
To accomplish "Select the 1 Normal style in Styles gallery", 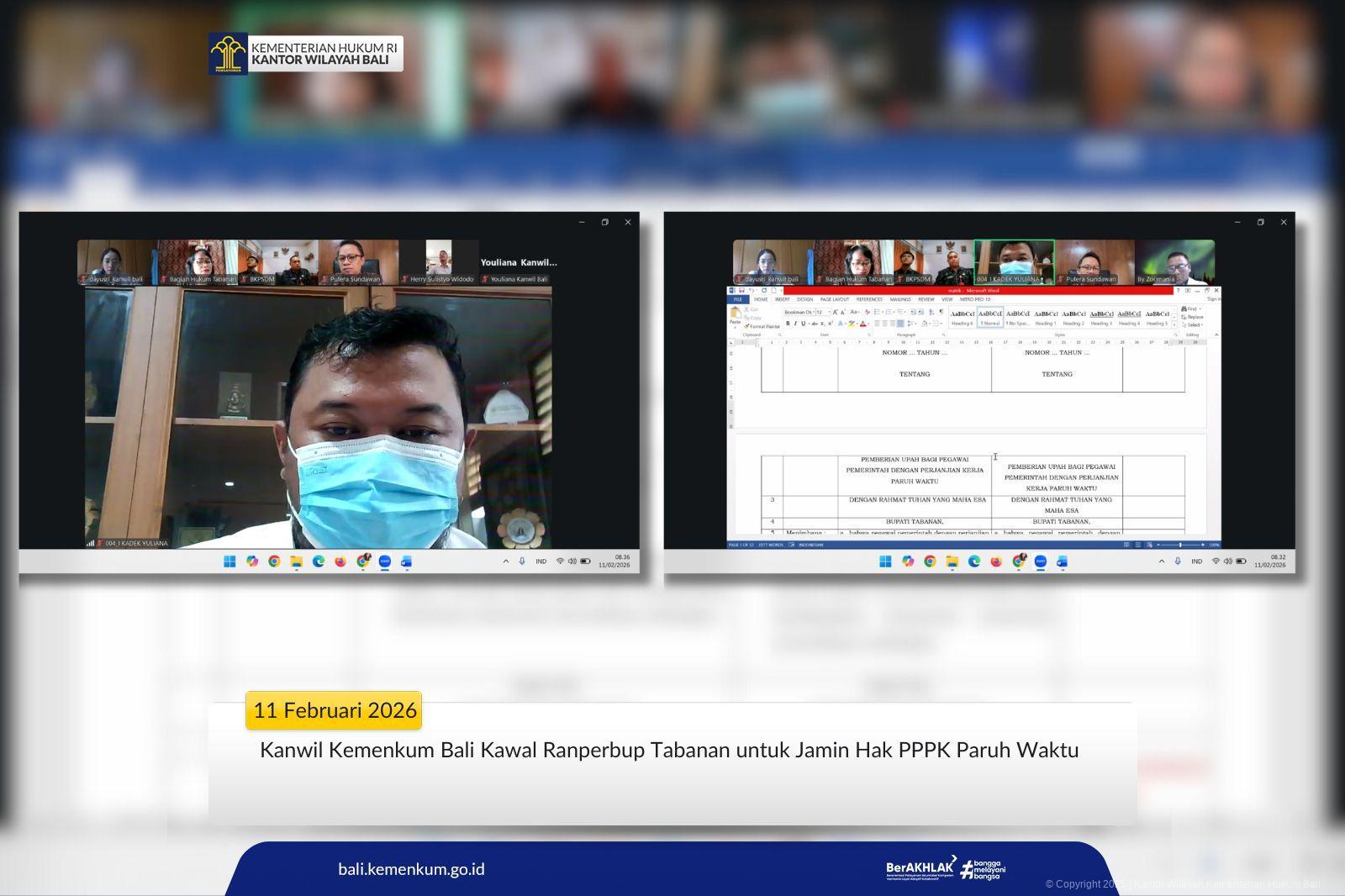I will pos(989,315).
